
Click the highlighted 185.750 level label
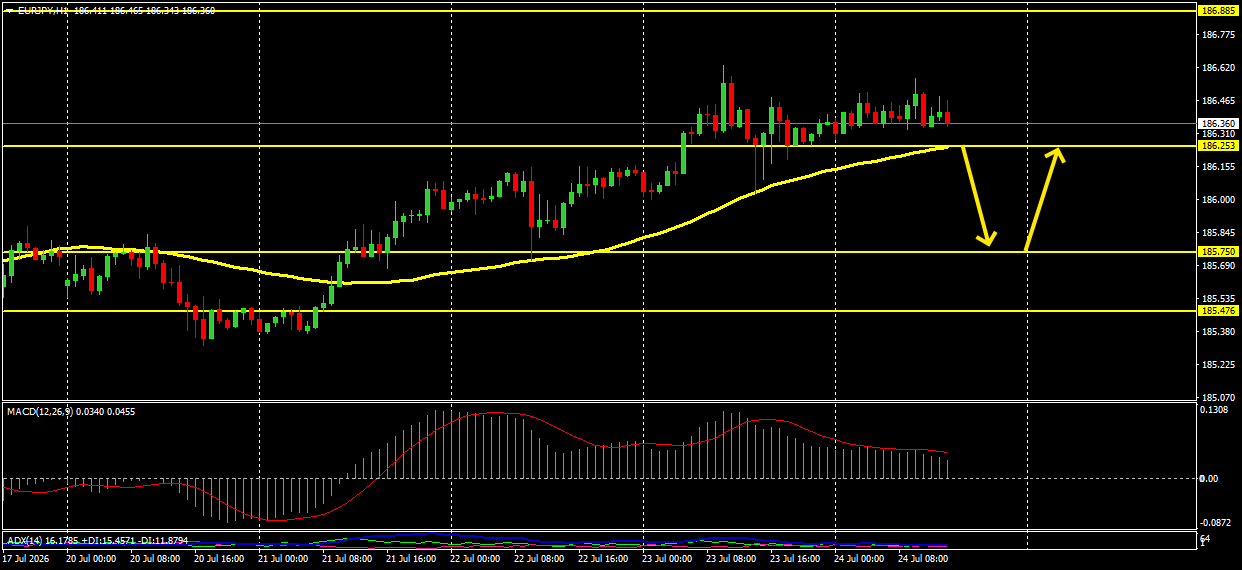pos(1218,251)
